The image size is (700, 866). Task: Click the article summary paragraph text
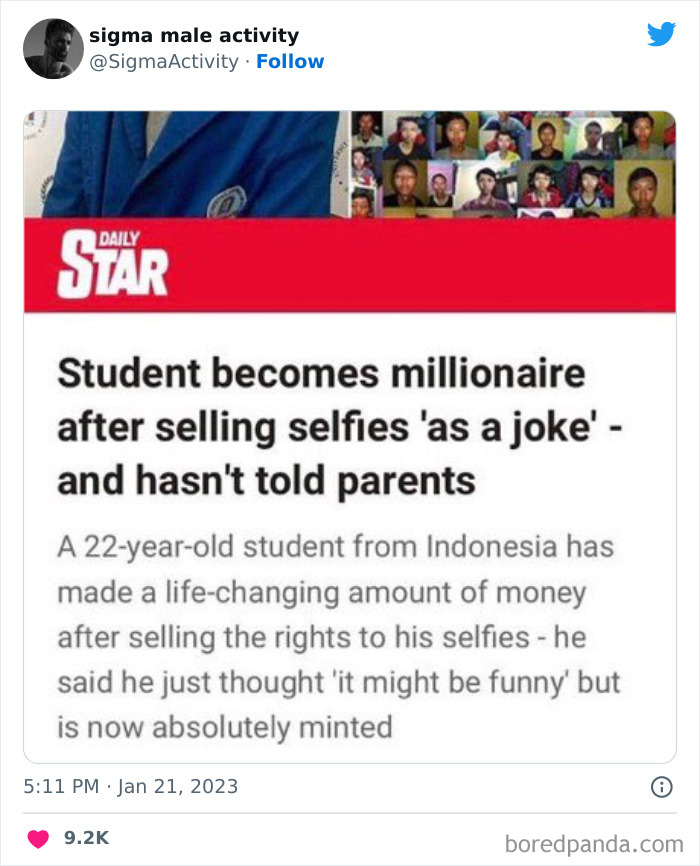coord(338,637)
